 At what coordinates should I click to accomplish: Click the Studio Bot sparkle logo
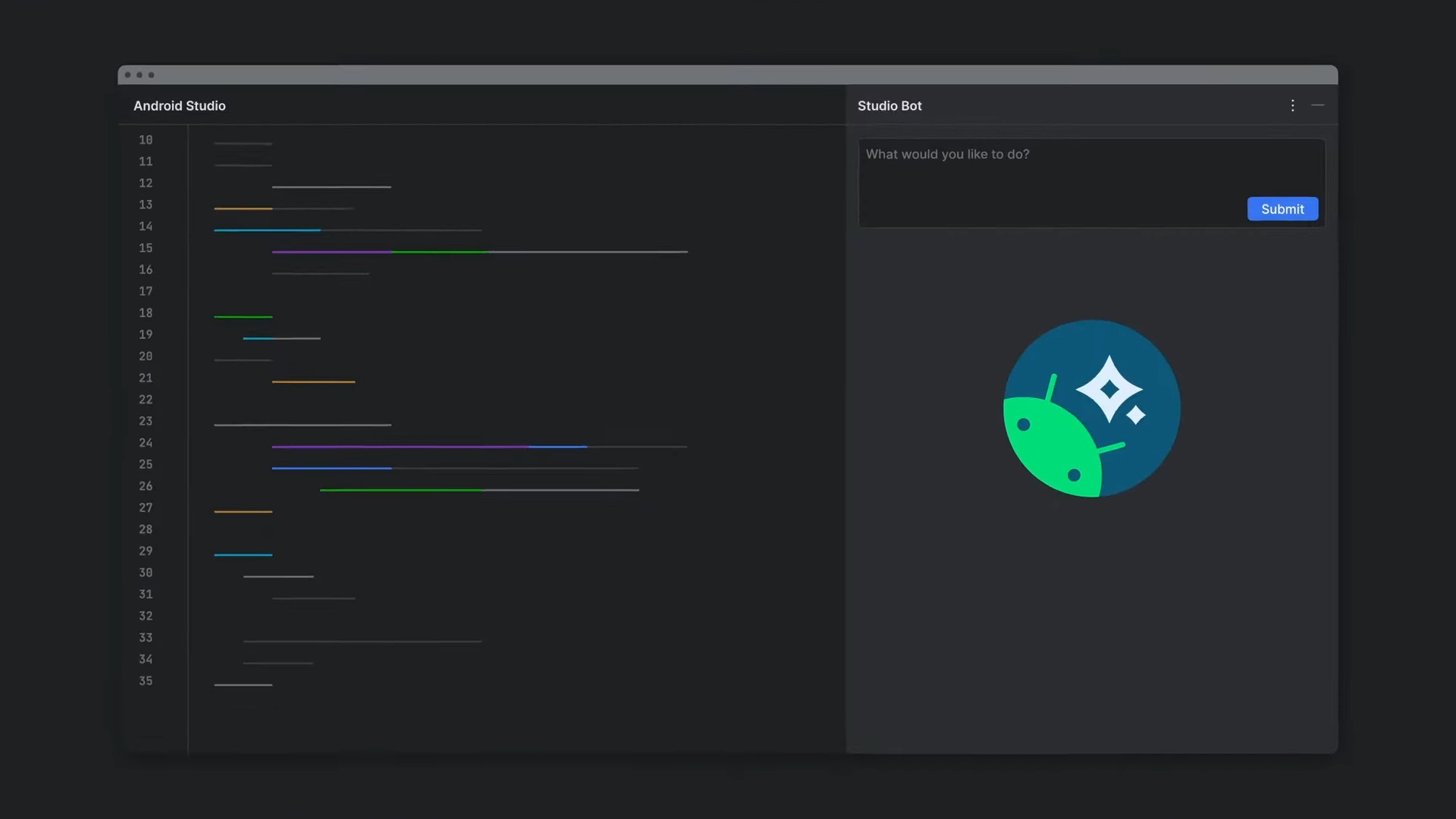pos(1090,409)
